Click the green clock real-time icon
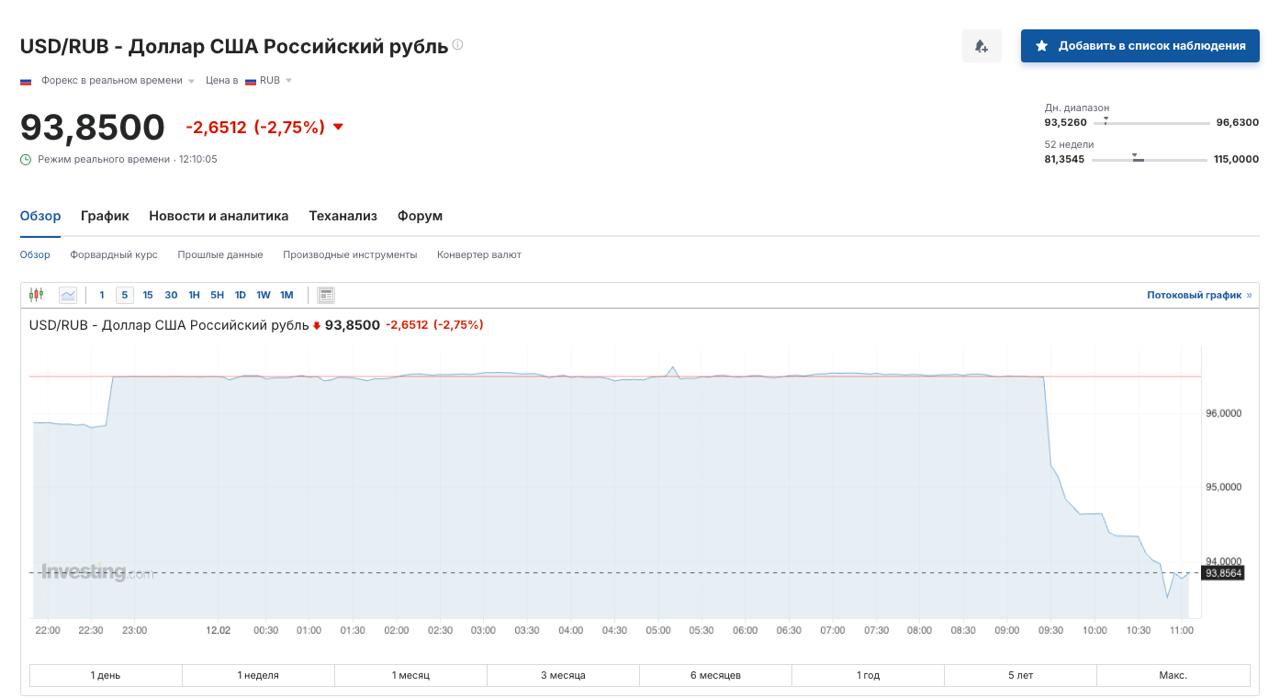Screen dimensions: 1280x698 pyautogui.click(x=26, y=160)
